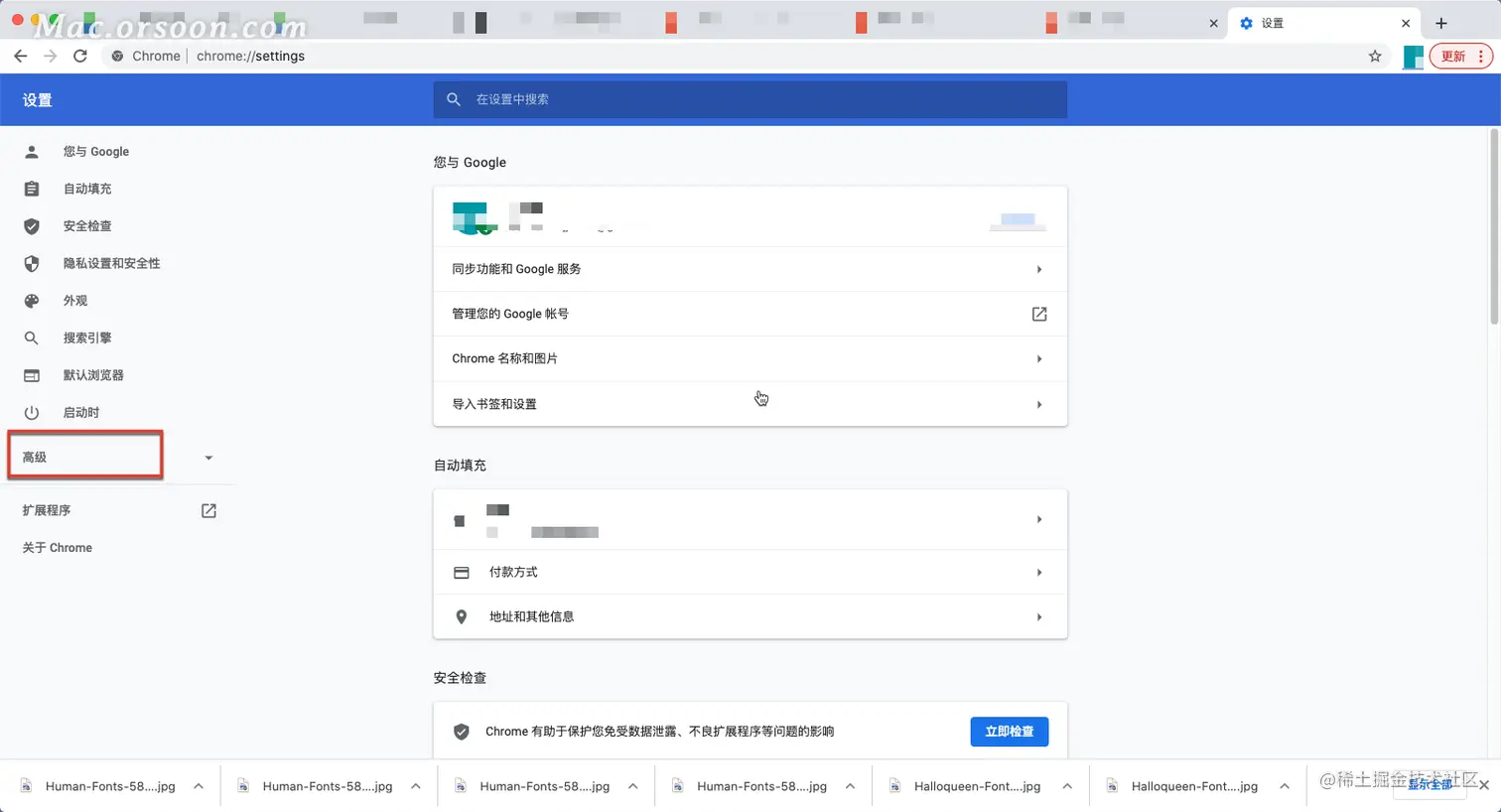Open 自动填充 in the sidebar
The width and height of the screenshot is (1501, 812).
(87, 189)
